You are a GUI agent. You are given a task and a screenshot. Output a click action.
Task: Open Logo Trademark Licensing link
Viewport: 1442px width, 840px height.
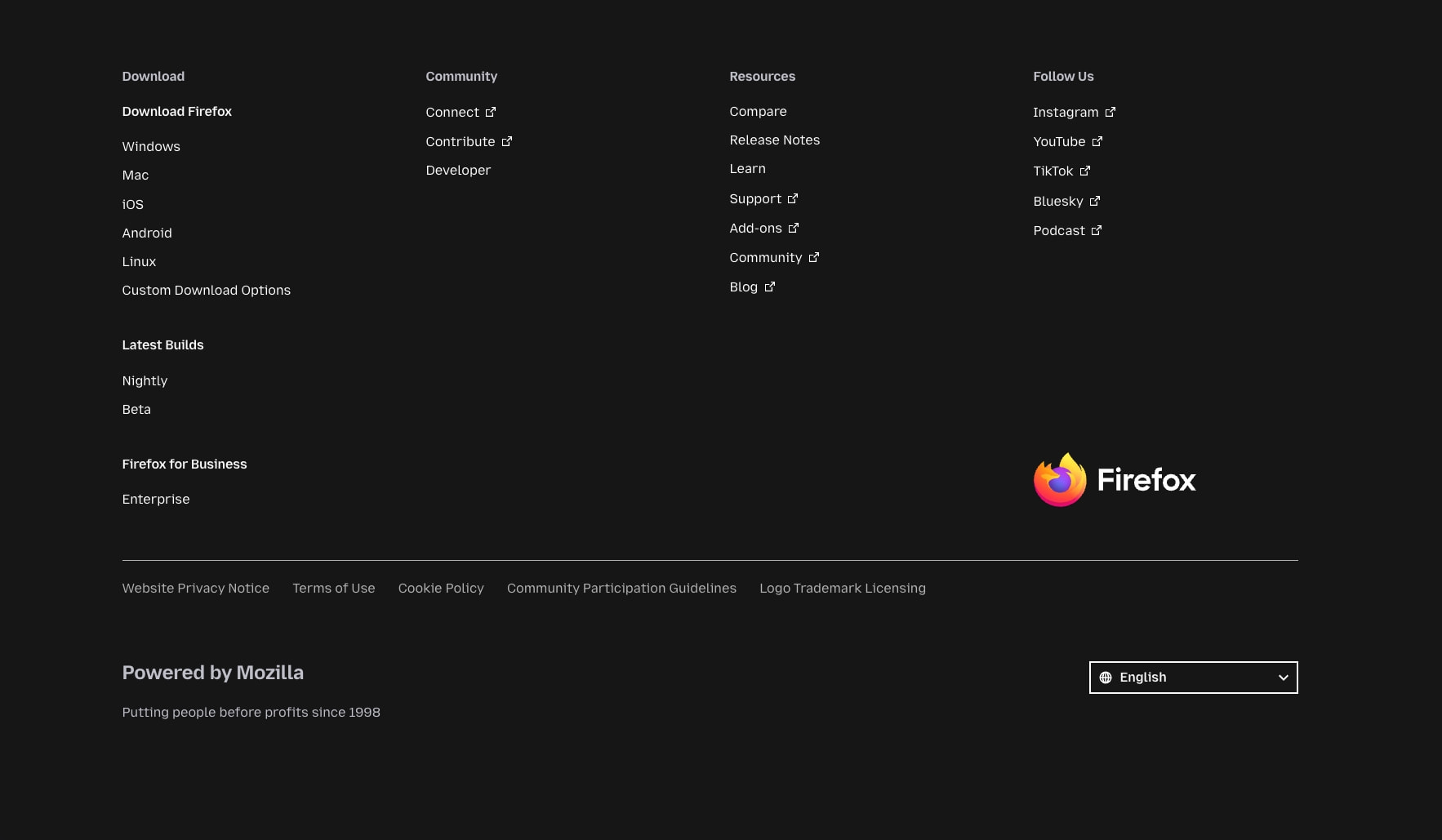(x=843, y=588)
